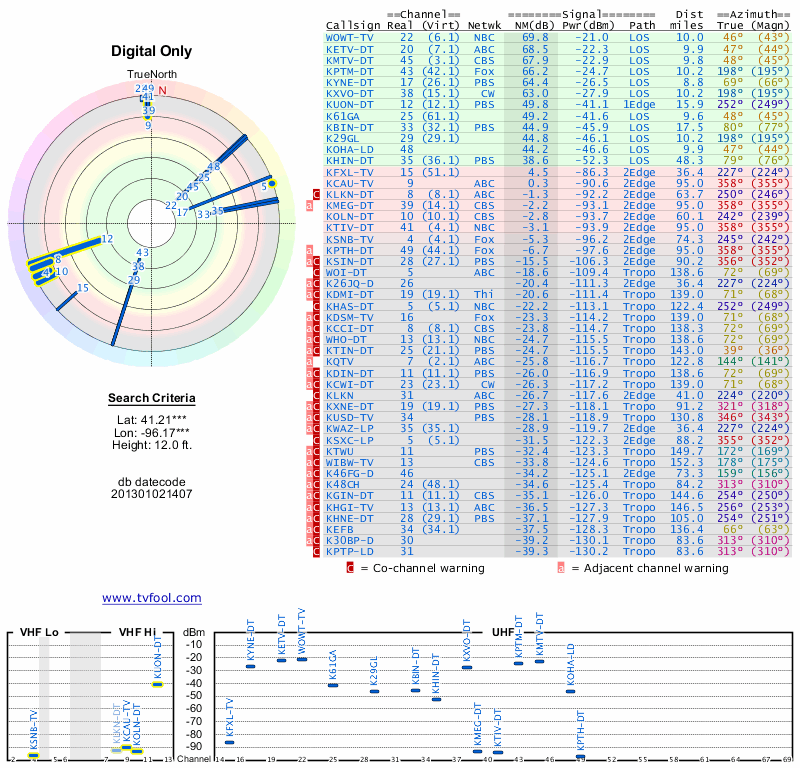Click the adjacent-channel 'a' flag beside KPTH-DT
Viewport: 800px width, 768px height.
pos(309,251)
